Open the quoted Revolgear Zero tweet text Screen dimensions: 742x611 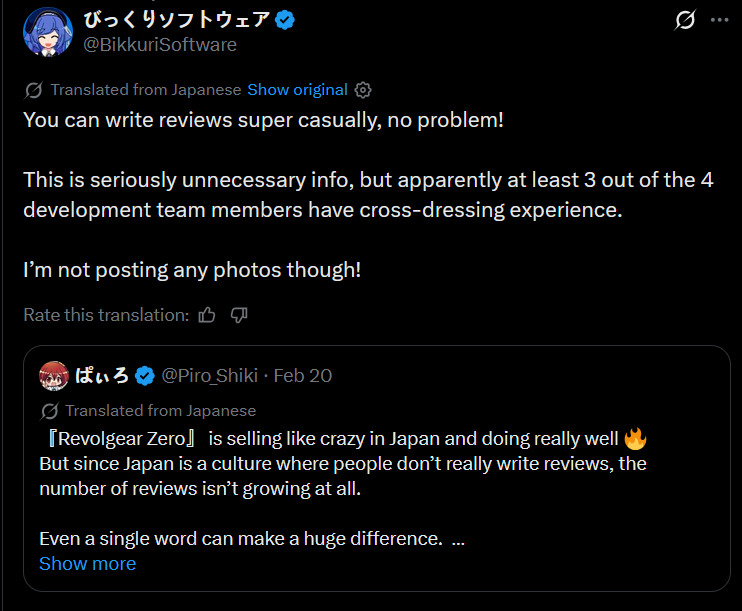coord(340,463)
